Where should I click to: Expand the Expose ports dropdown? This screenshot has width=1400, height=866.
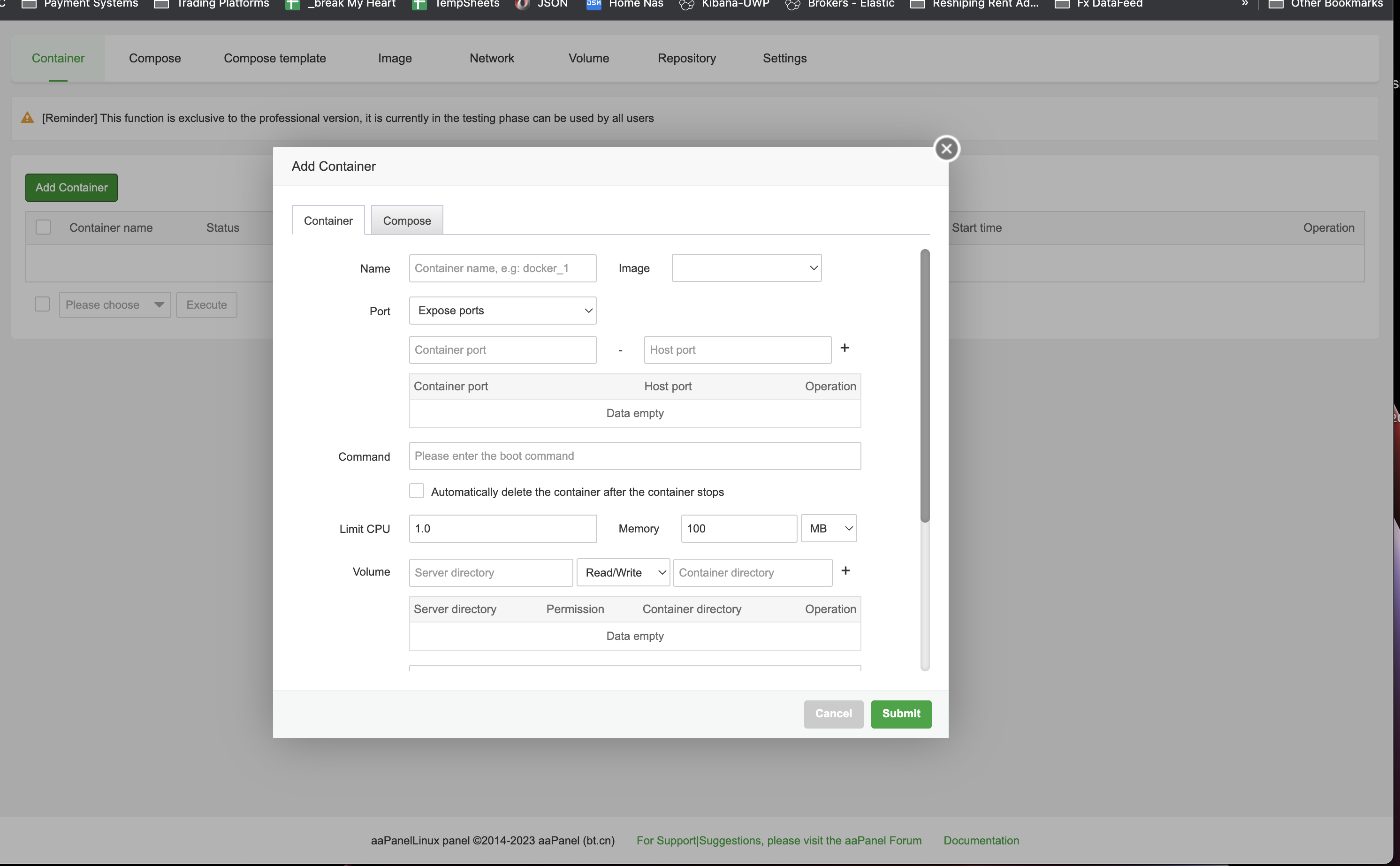pyautogui.click(x=502, y=311)
